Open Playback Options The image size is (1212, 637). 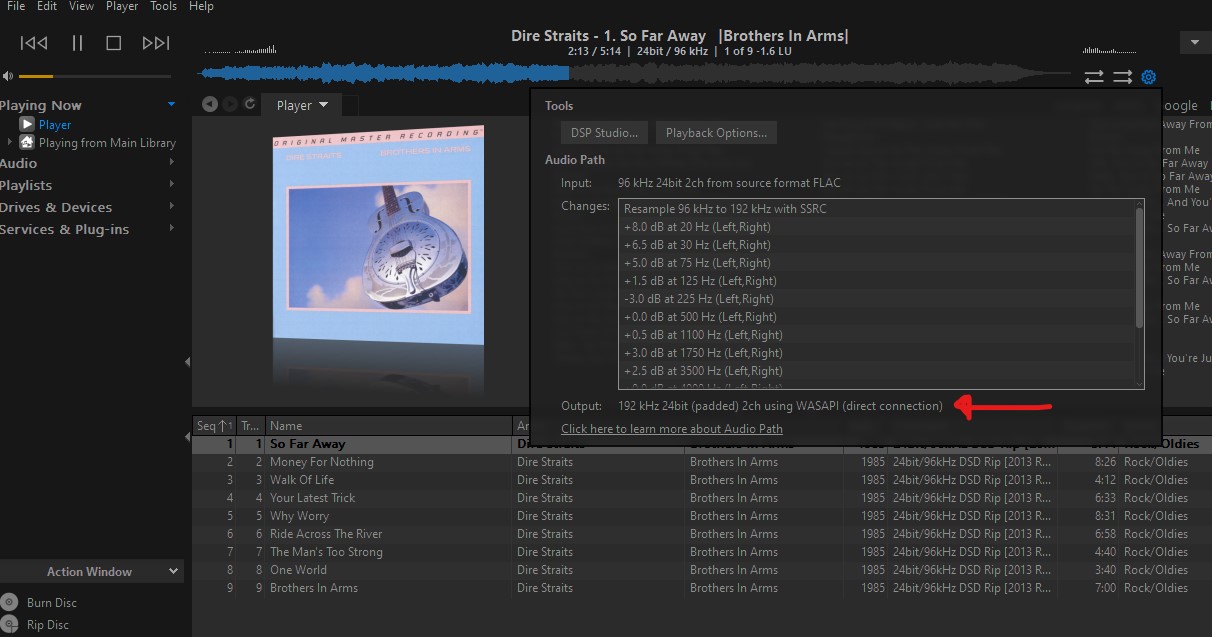pos(716,133)
